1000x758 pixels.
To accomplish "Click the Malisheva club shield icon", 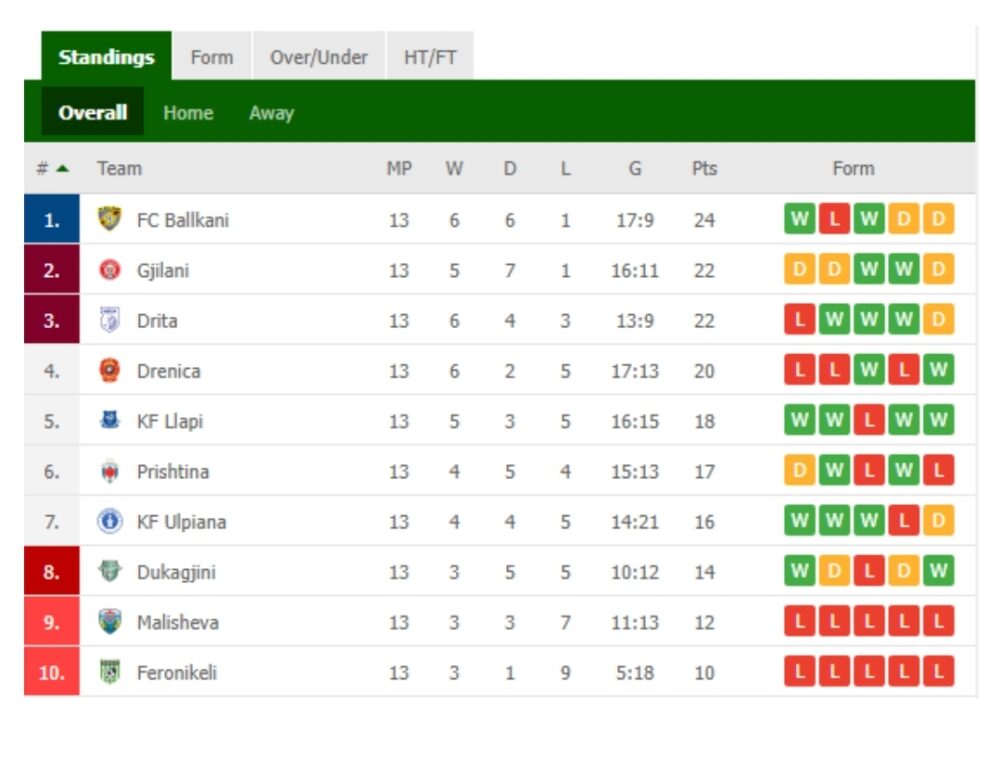I will (110, 622).
